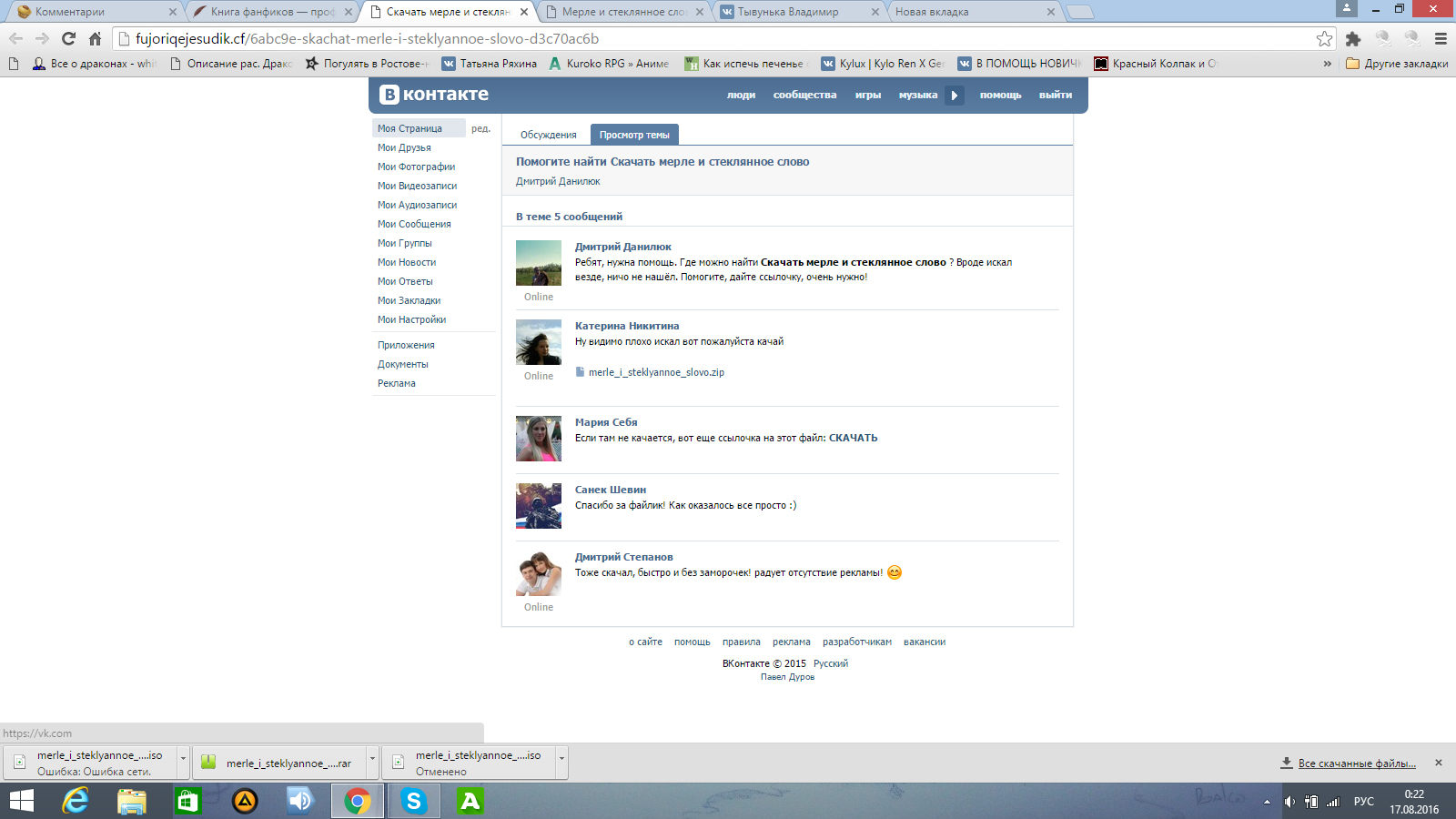Click the home button in Chrome toolbar
The image size is (1456, 819).
[95, 39]
